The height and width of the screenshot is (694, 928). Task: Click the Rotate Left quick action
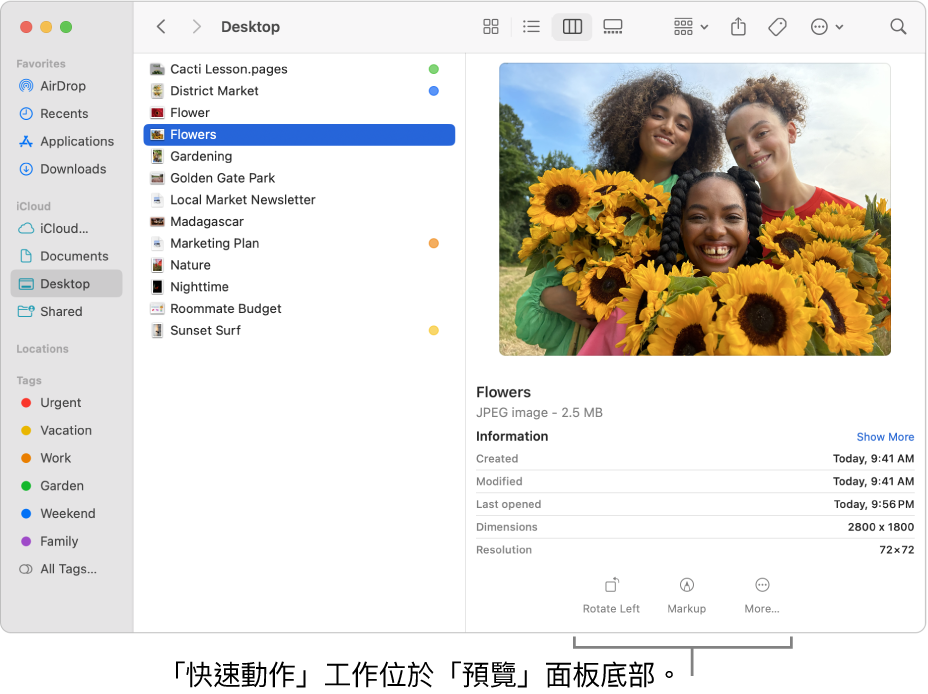611,596
